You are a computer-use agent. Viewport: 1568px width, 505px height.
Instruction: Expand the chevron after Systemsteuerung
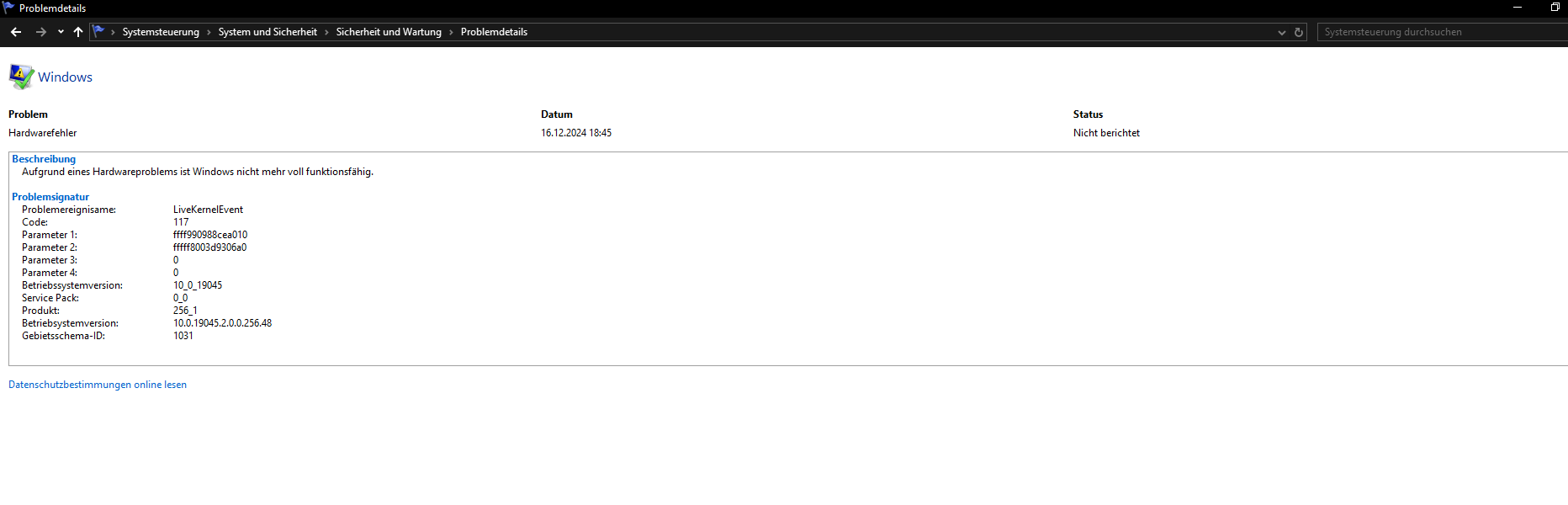click(x=209, y=32)
